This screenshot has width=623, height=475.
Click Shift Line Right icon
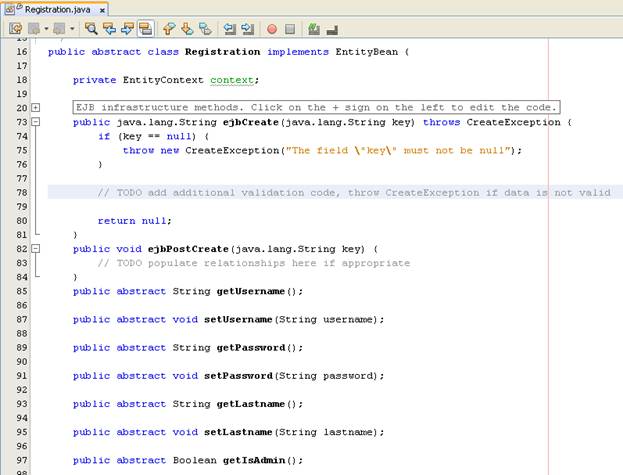[248, 29]
